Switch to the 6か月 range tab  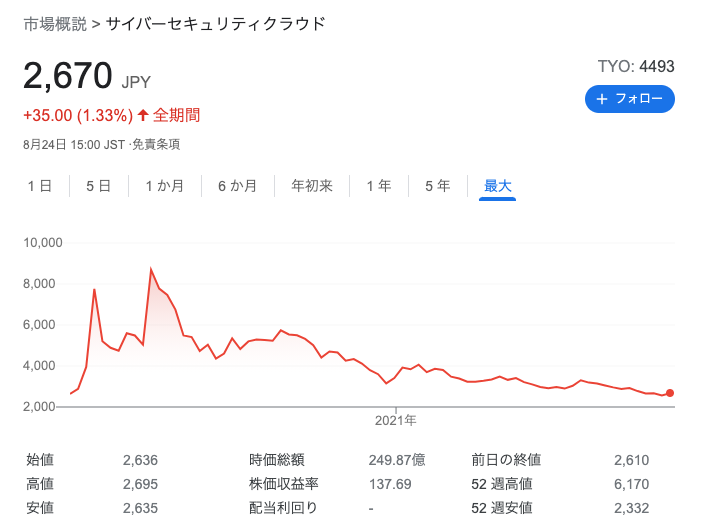(238, 186)
